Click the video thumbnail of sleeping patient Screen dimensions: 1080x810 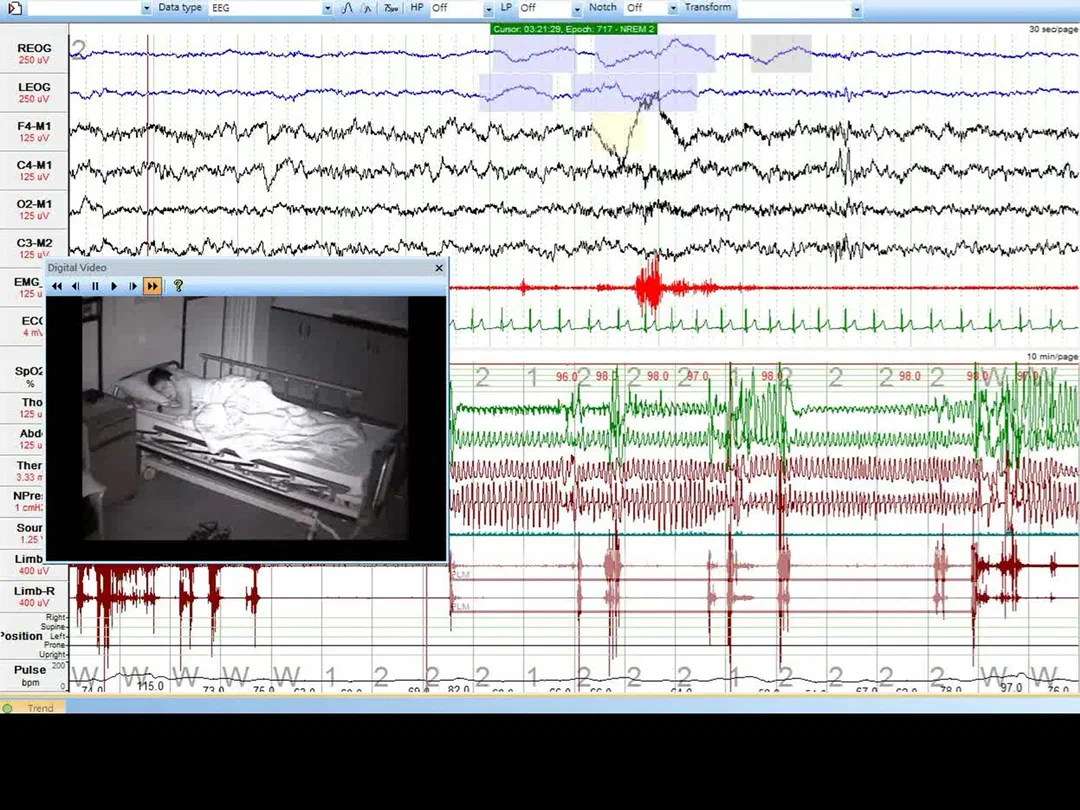coord(245,418)
